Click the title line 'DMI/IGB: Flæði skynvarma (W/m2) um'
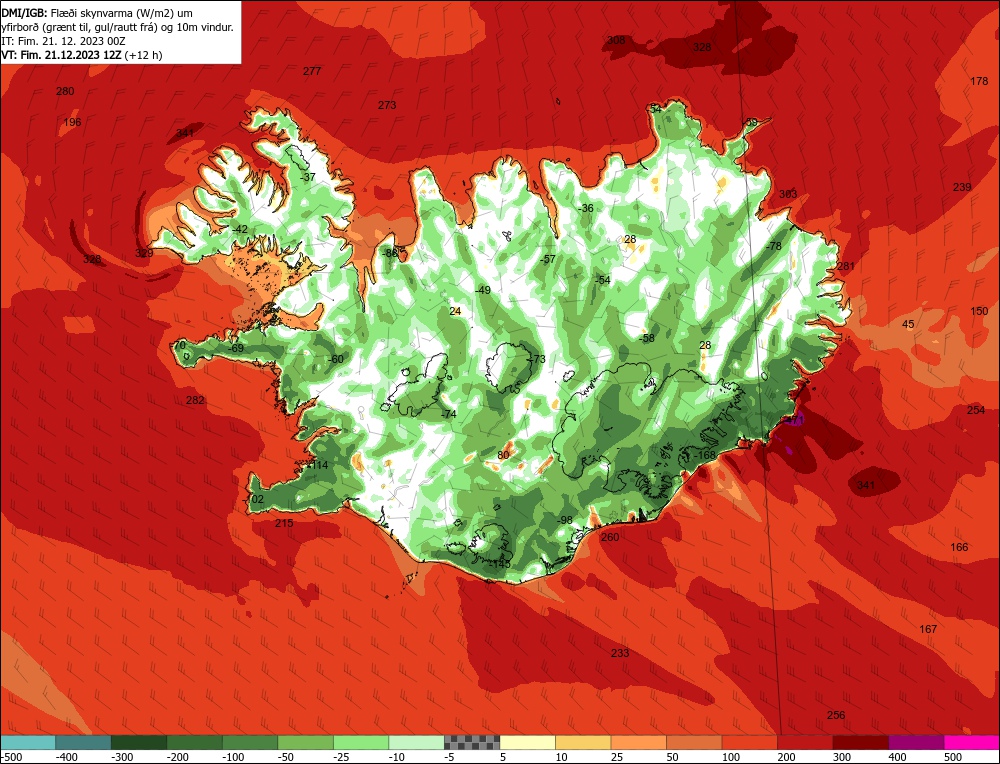 (97, 13)
